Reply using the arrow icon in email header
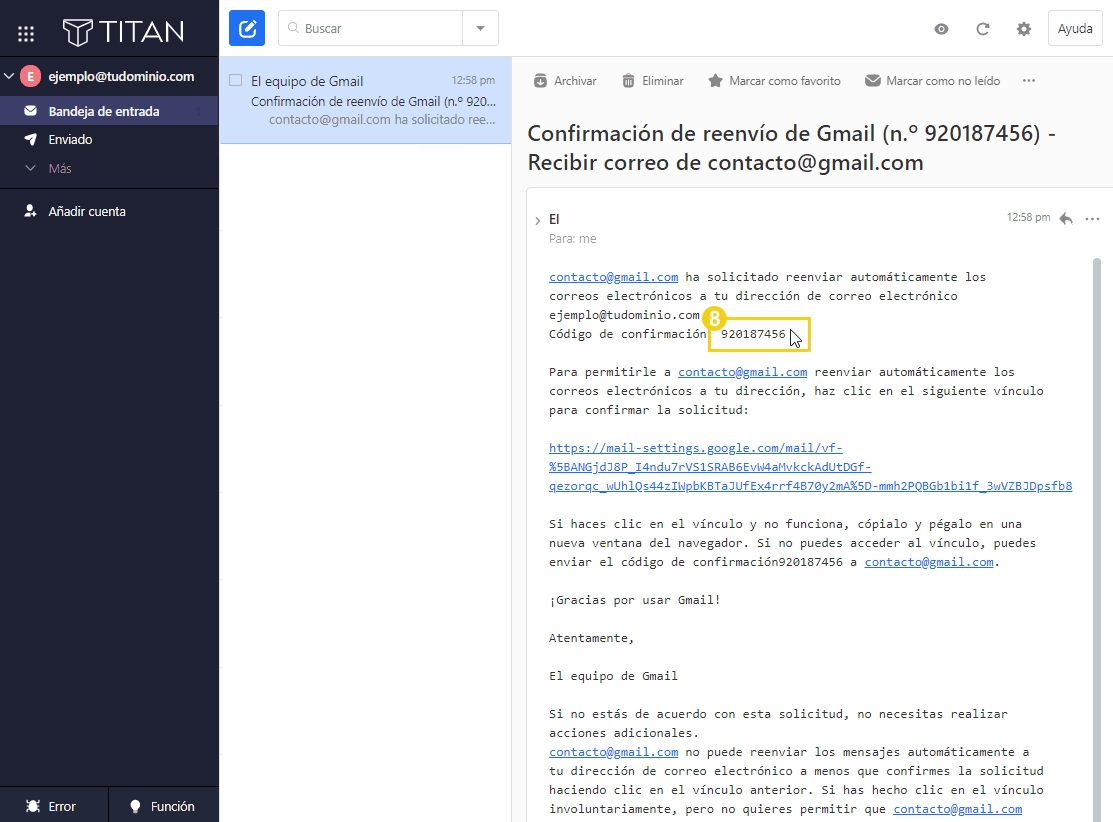1113x822 pixels. pos(1064,218)
